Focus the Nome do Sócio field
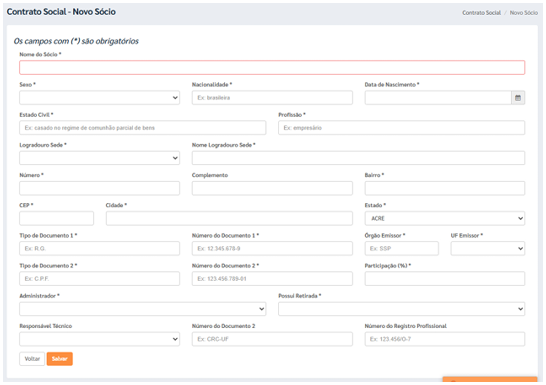Viewport: 546px width, 385px height. 272,68
